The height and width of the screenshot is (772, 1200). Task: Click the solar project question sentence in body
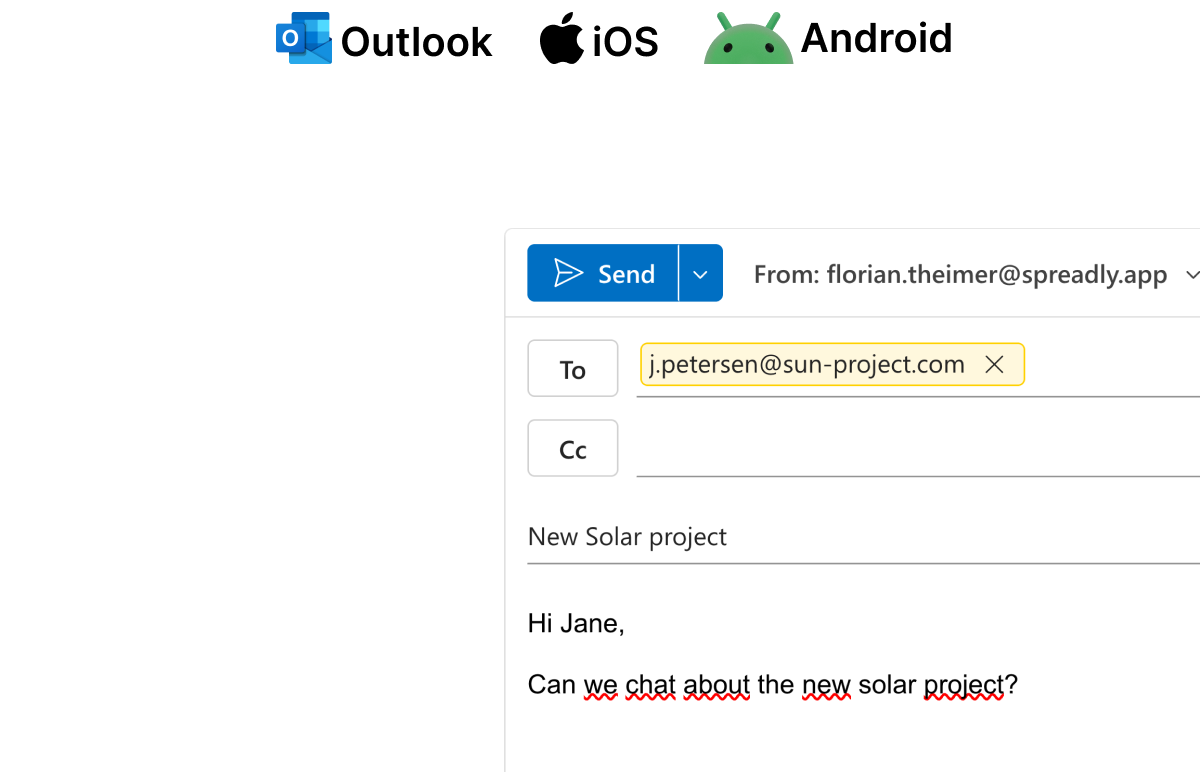tap(773, 685)
